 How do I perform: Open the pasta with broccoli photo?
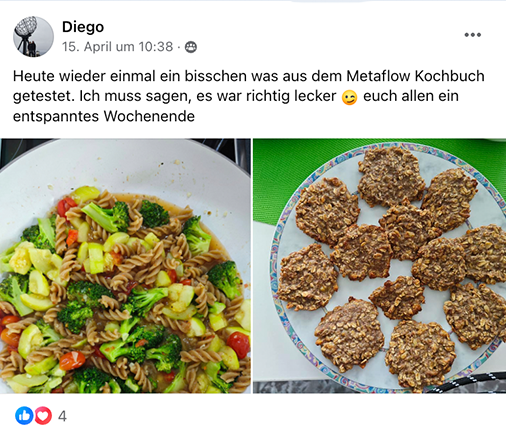125,266
